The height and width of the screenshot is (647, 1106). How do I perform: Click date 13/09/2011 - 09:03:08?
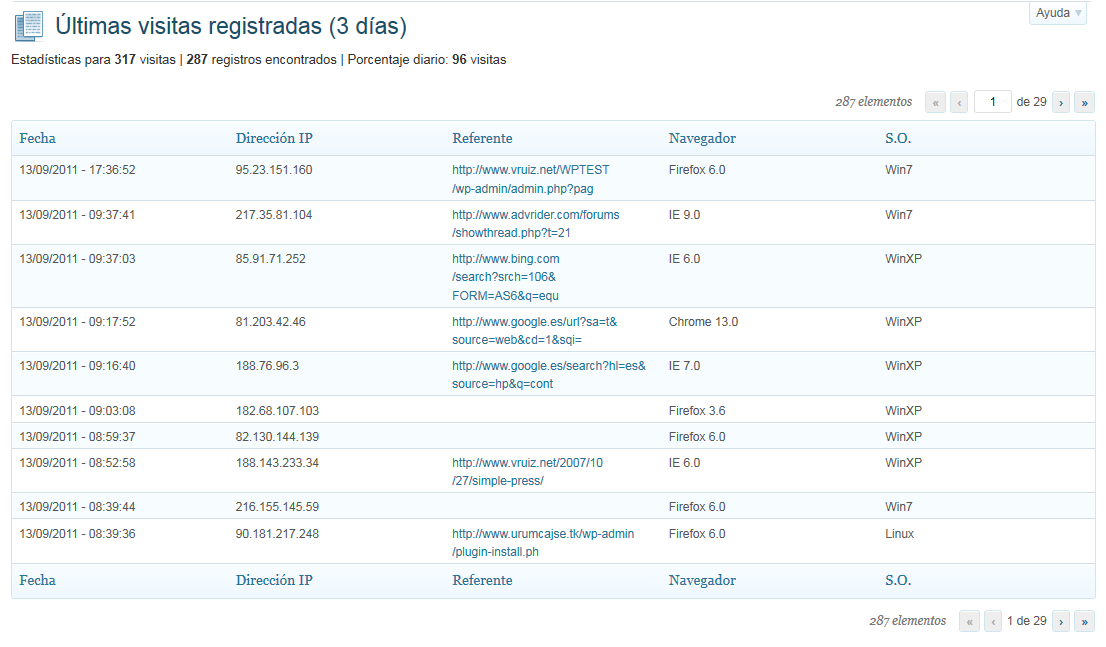coord(78,411)
